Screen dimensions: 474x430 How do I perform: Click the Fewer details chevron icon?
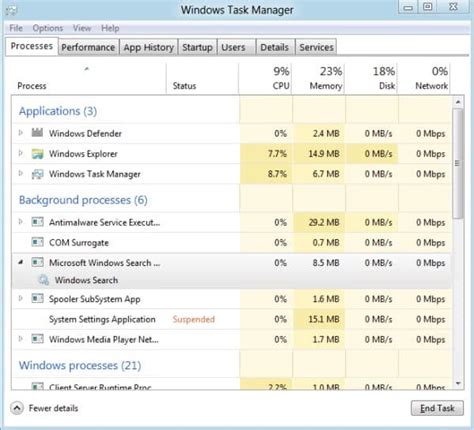pyautogui.click(x=17, y=408)
